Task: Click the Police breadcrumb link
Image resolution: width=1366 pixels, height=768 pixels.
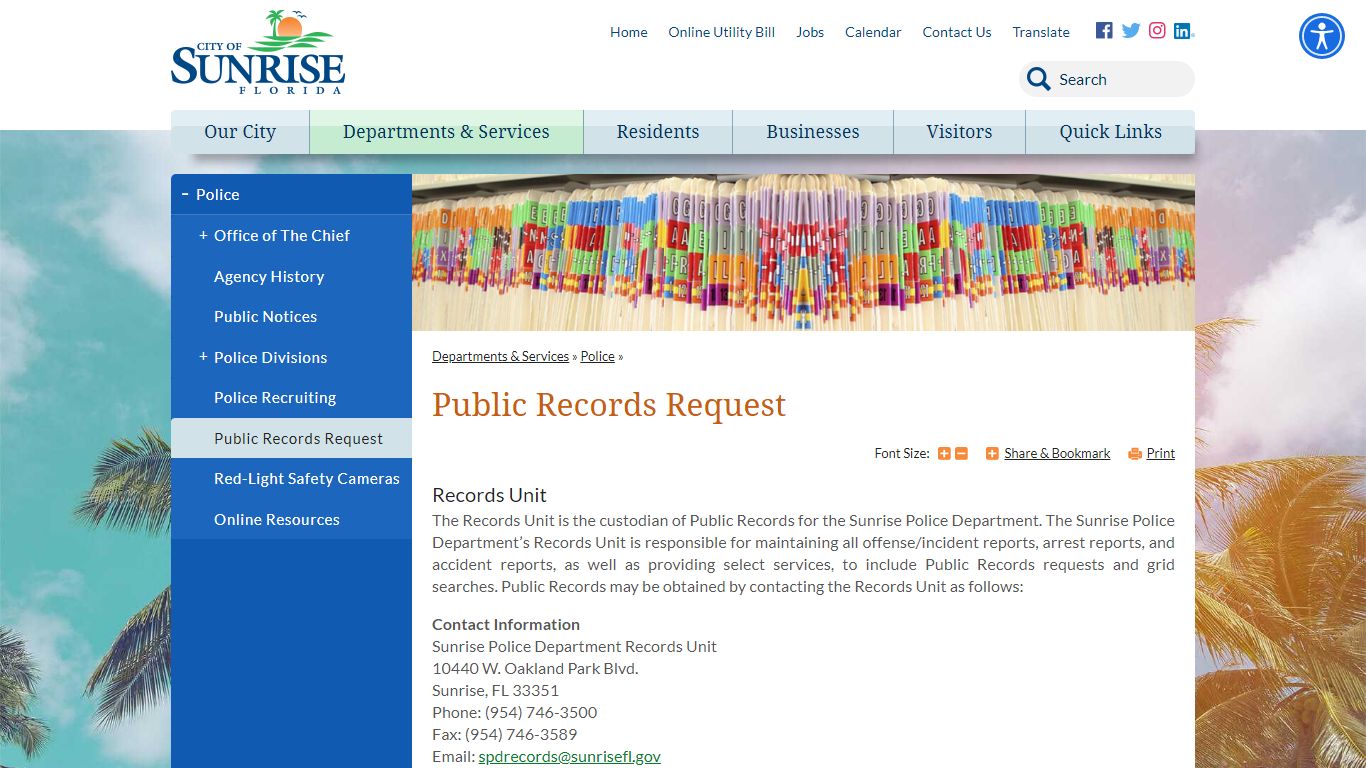Action: pyautogui.click(x=598, y=356)
